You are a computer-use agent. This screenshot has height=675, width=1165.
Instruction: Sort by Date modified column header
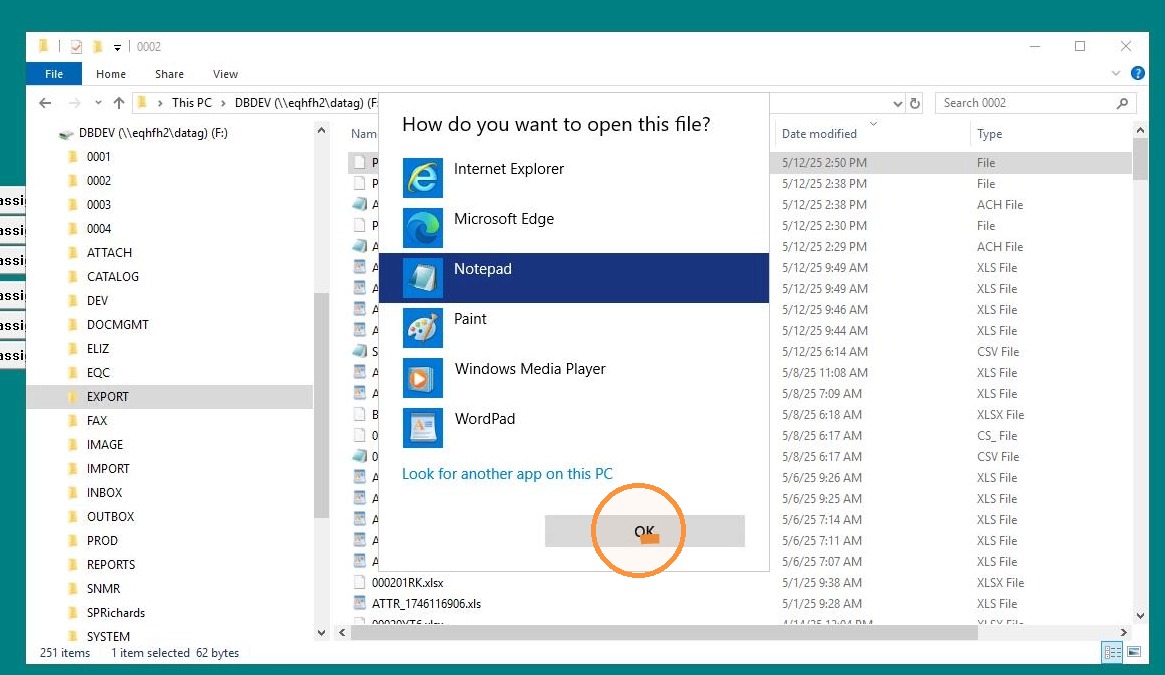pyautogui.click(x=820, y=134)
